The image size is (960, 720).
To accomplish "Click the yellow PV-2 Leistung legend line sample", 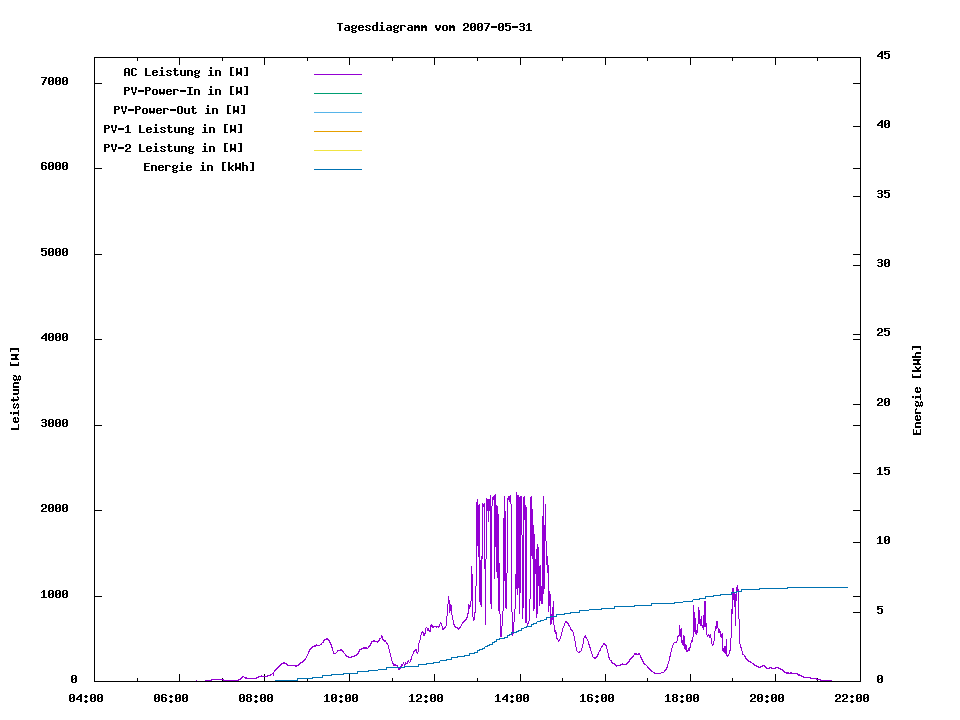I will pos(337,150).
